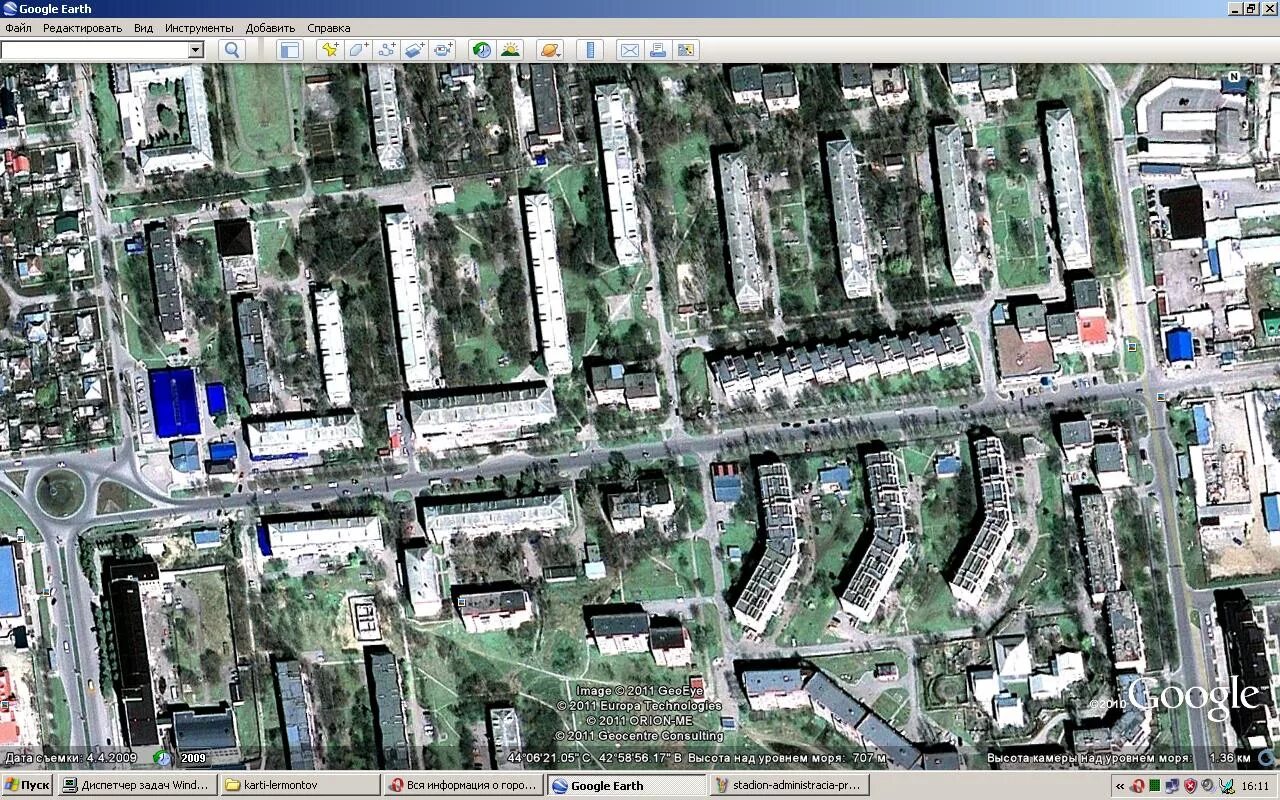Switch to the Вся информация о горо... taskbar item
Image resolution: width=1280 pixels, height=800 pixels.
tap(463, 785)
